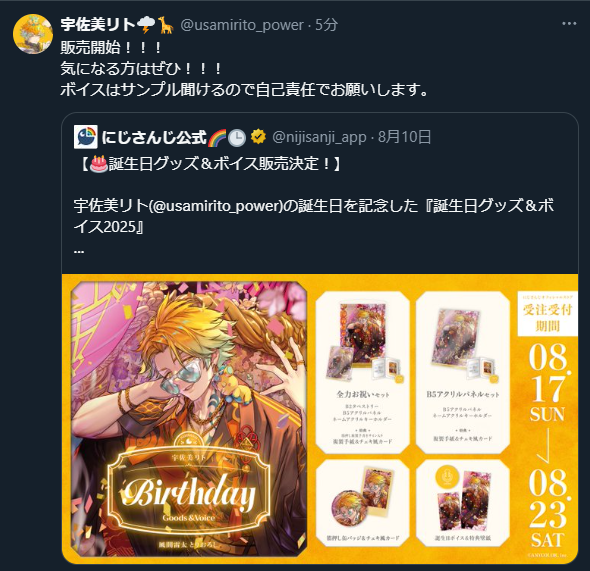The image size is (590, 571).
Task: Open the Birthday Goods & Voice main illustration
Action: coord(189,419)
